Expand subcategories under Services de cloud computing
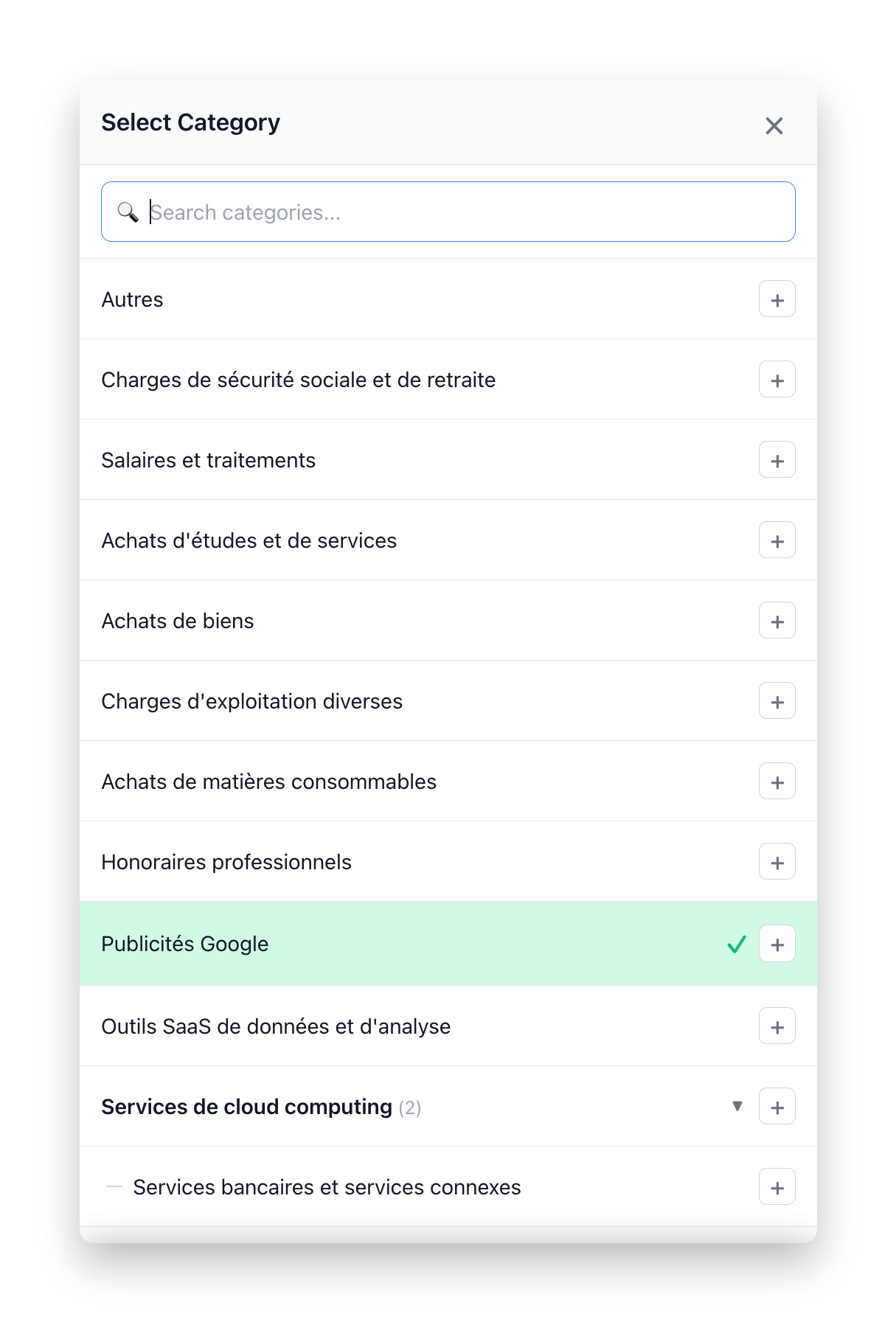 point(737,1106)
